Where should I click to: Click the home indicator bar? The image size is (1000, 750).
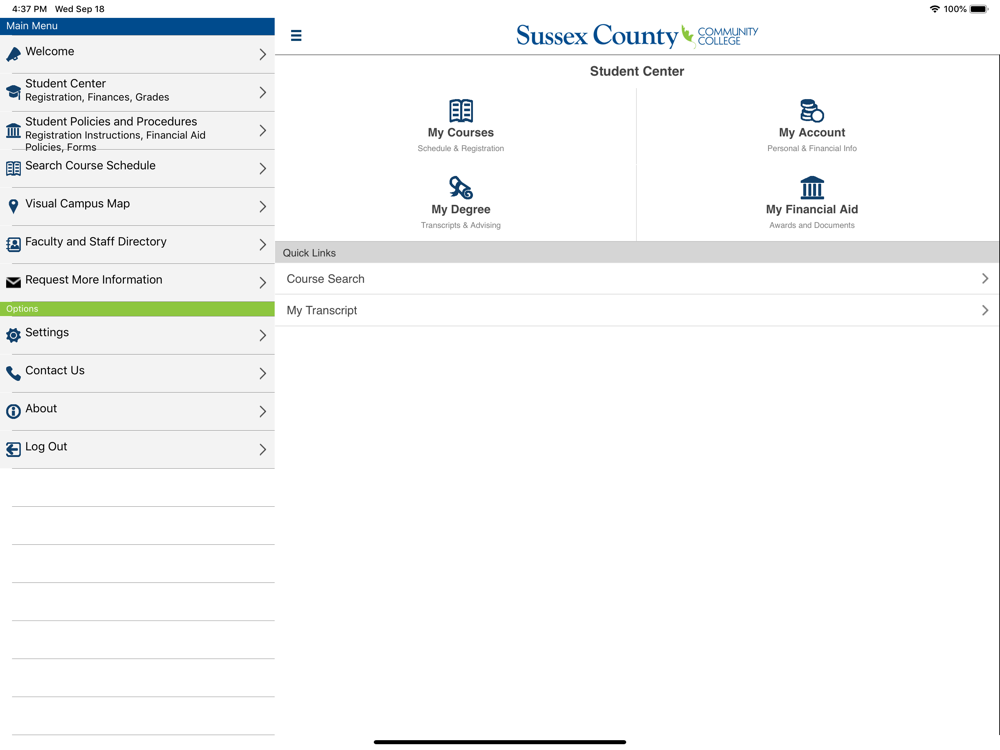pyautogui.click(x=499, y=742)
